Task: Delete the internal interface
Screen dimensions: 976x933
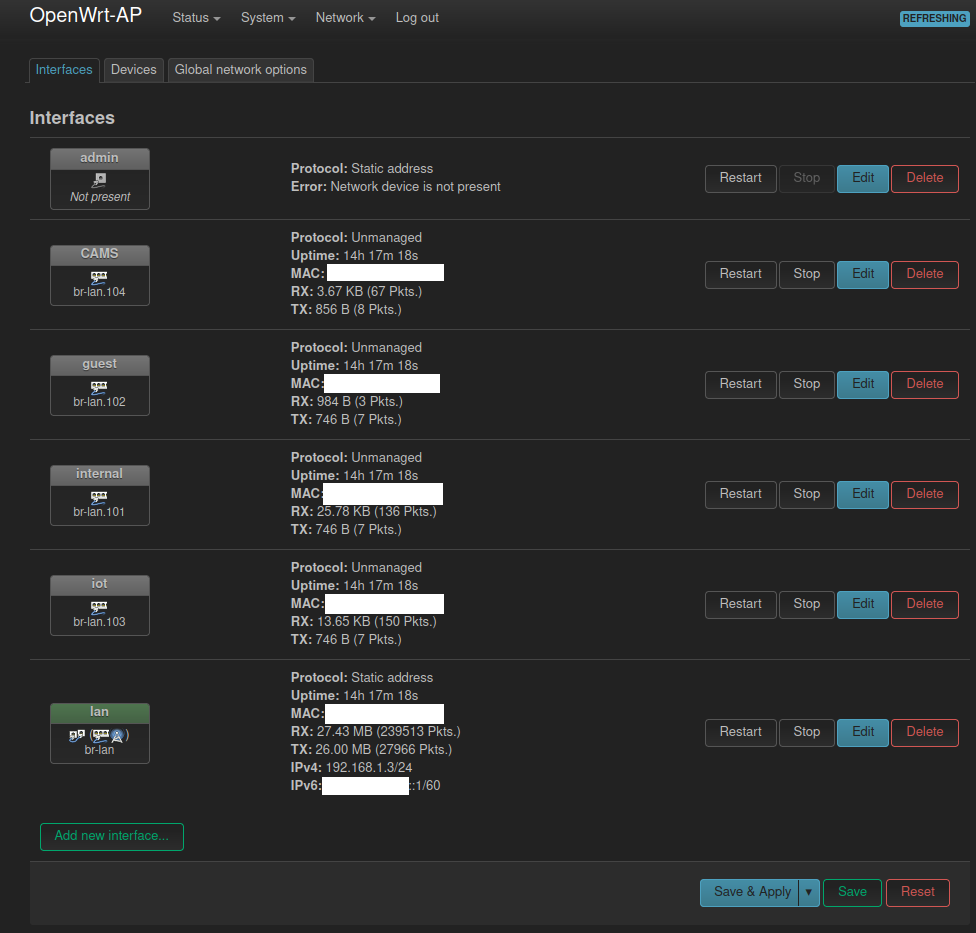Action: (924, 494)
